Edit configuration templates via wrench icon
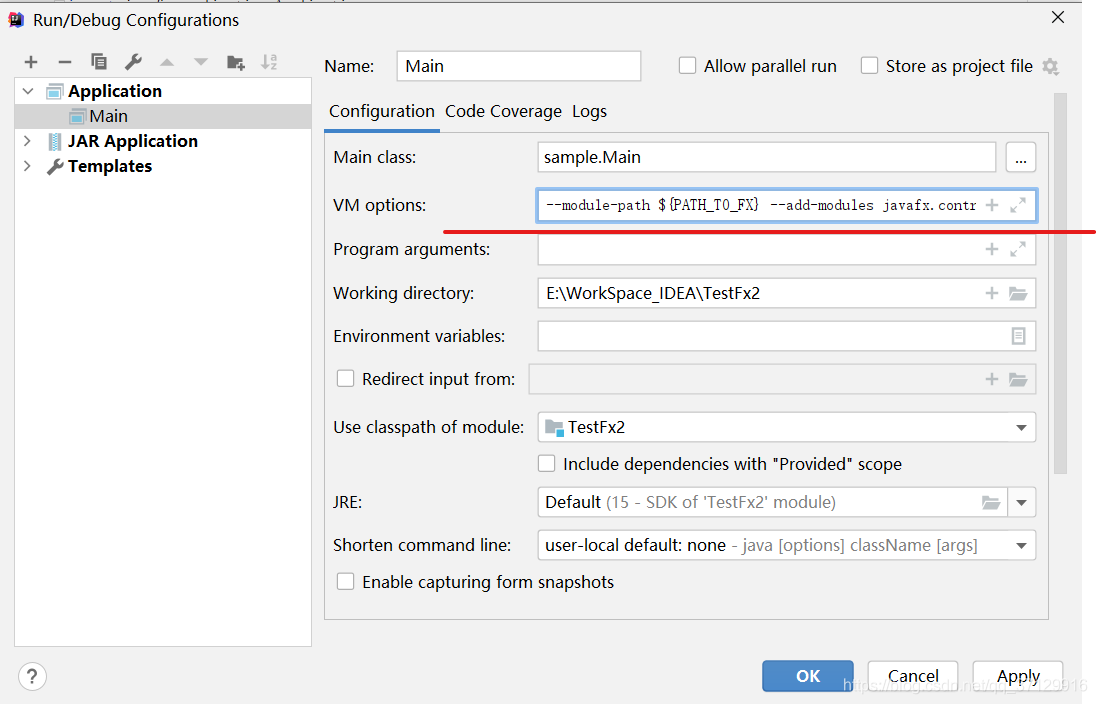 click(x=131, y=62)
